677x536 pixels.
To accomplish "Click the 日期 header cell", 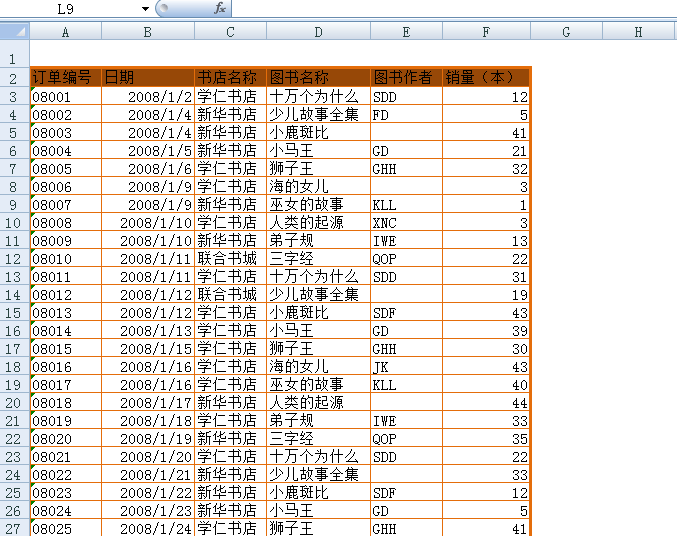I will [148, 77].
